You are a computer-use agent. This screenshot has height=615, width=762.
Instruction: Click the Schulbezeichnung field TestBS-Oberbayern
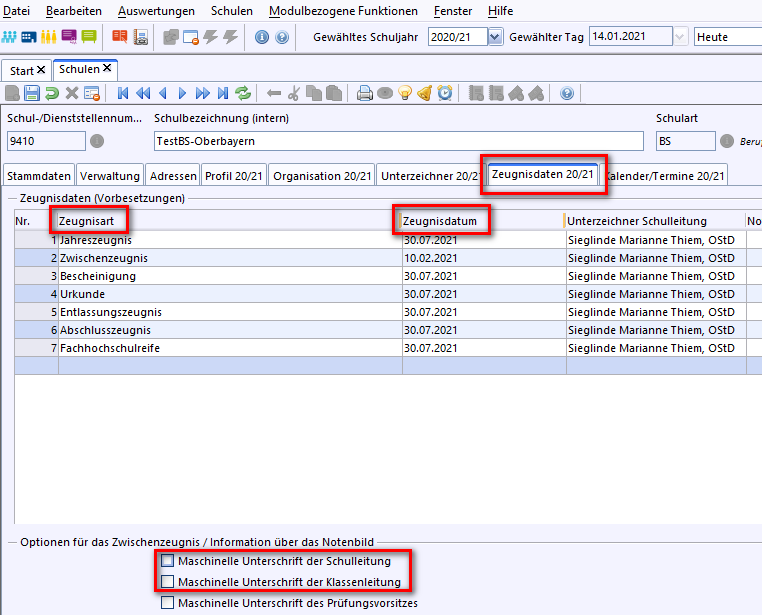[x=398, y=141]
